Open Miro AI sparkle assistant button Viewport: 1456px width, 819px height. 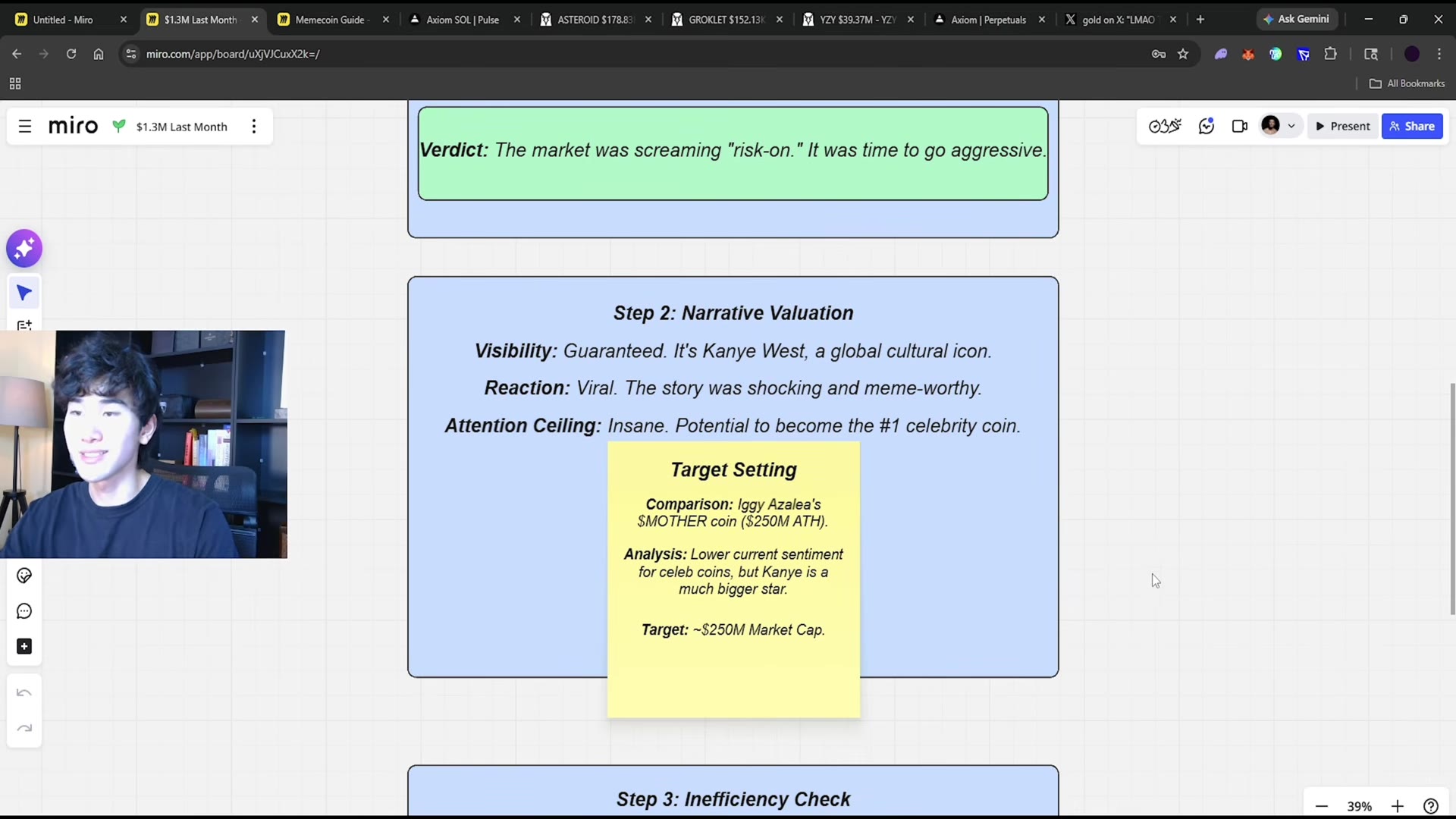pos(24,248)
